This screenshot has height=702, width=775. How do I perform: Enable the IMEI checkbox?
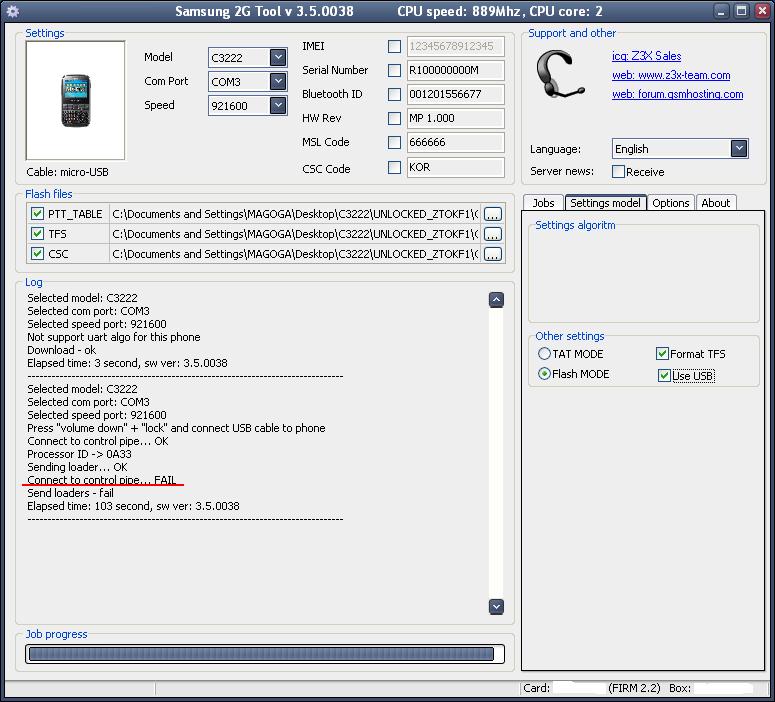(x=394, y=46)
